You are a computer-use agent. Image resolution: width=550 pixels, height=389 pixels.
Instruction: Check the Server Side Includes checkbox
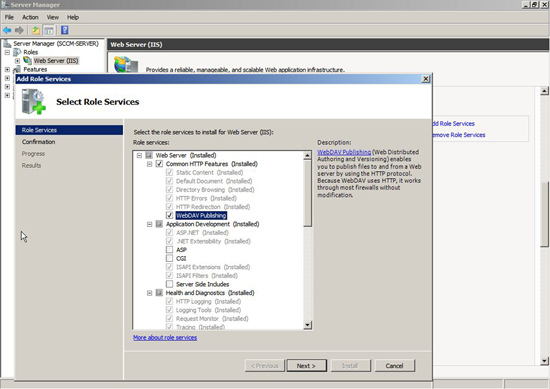point(169,284)
